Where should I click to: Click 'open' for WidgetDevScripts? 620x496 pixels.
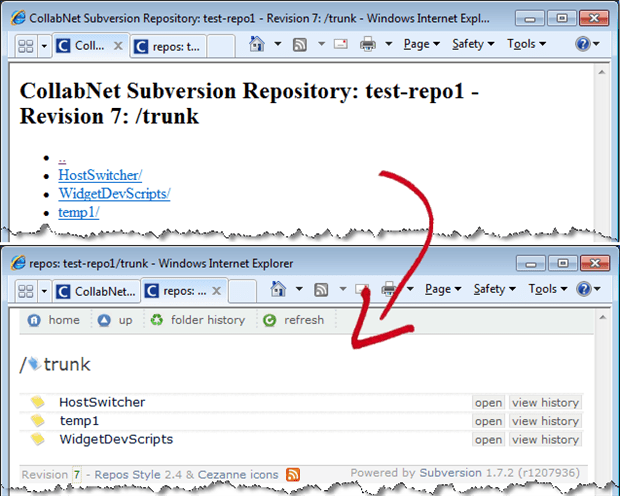point(488,440)
